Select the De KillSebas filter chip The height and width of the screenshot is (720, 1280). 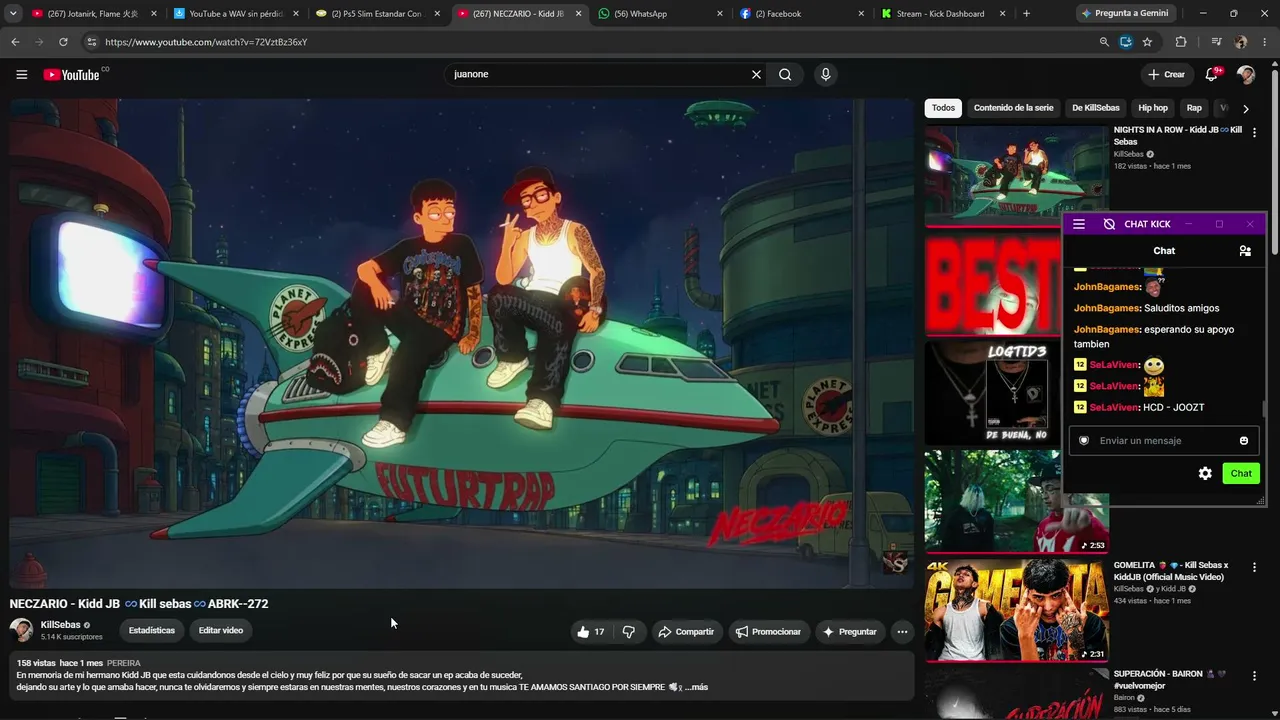1096,108
